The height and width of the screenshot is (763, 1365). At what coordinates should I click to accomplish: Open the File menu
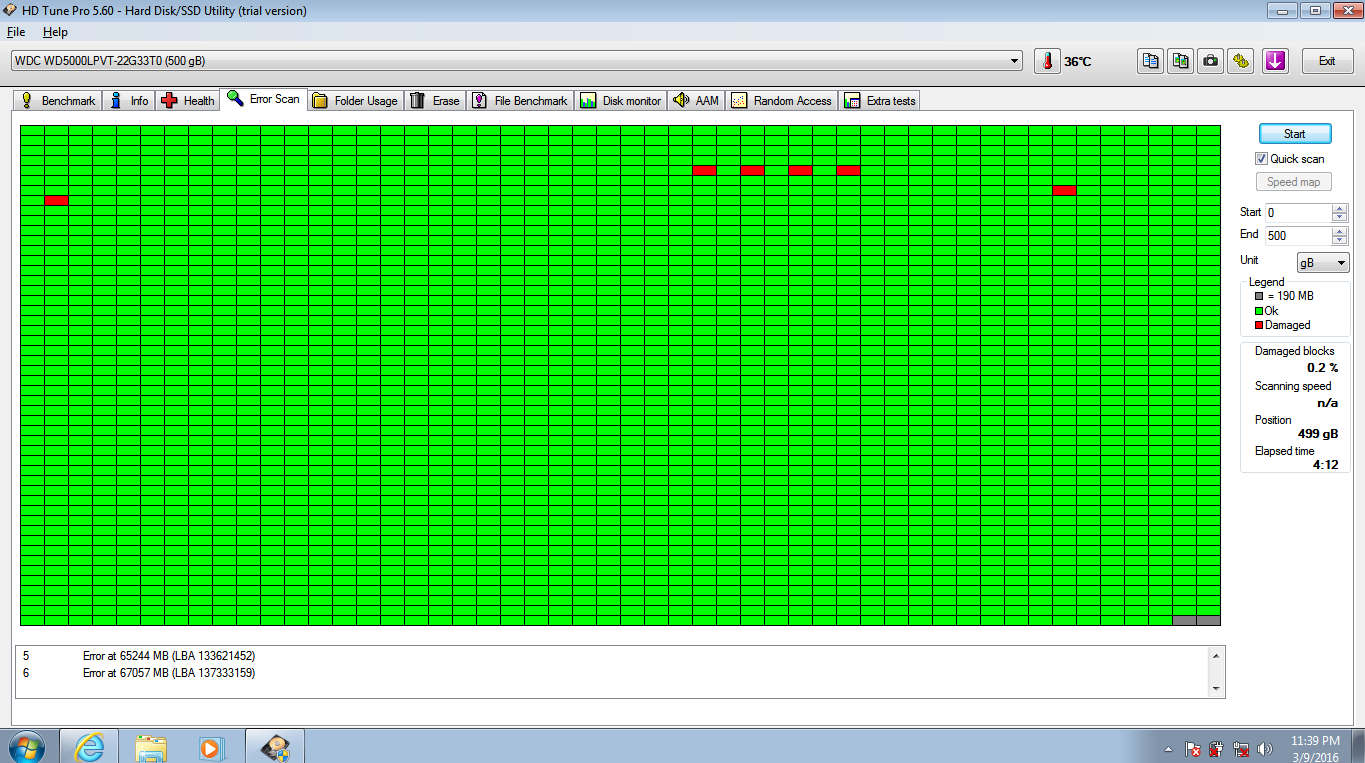click(16, 32)
